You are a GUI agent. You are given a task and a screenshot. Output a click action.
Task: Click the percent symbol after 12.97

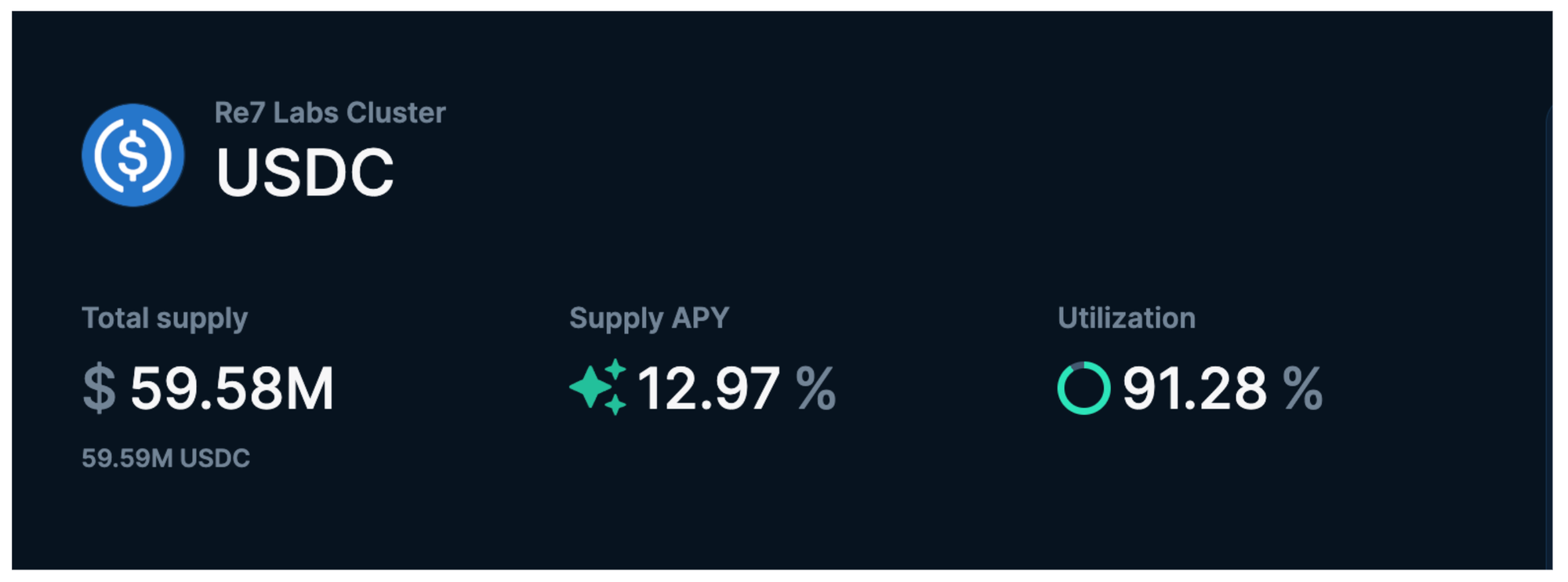coord(815,388)
